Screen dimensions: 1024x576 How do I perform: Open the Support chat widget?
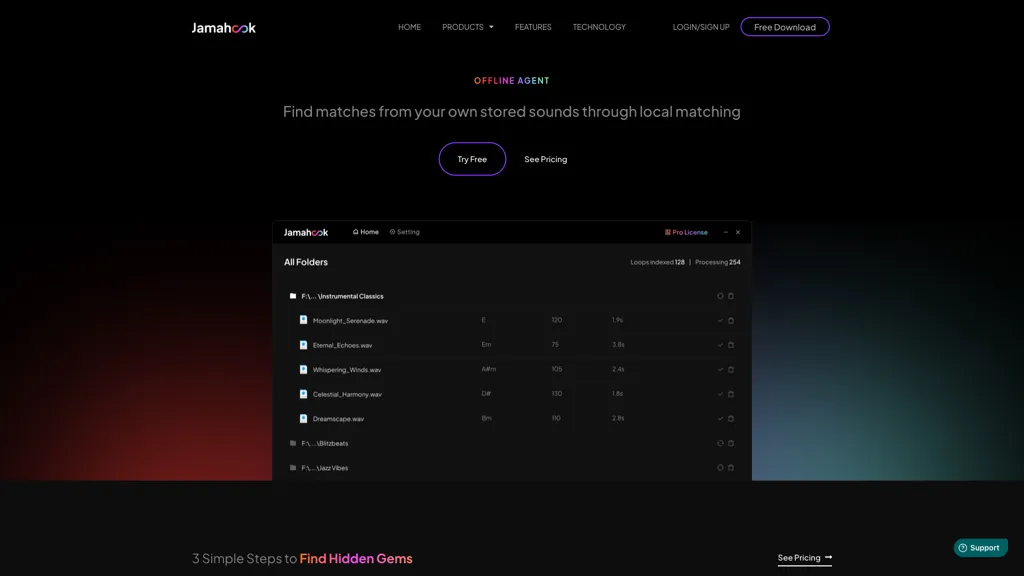tap(980, 548)
